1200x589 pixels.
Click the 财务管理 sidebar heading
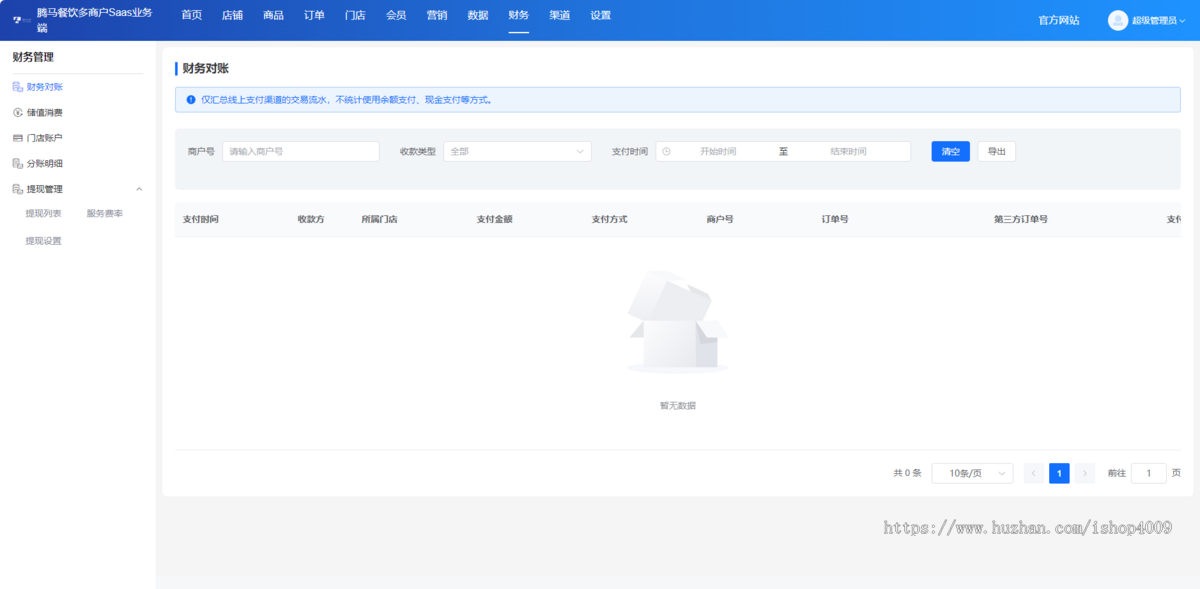[33, 57]
